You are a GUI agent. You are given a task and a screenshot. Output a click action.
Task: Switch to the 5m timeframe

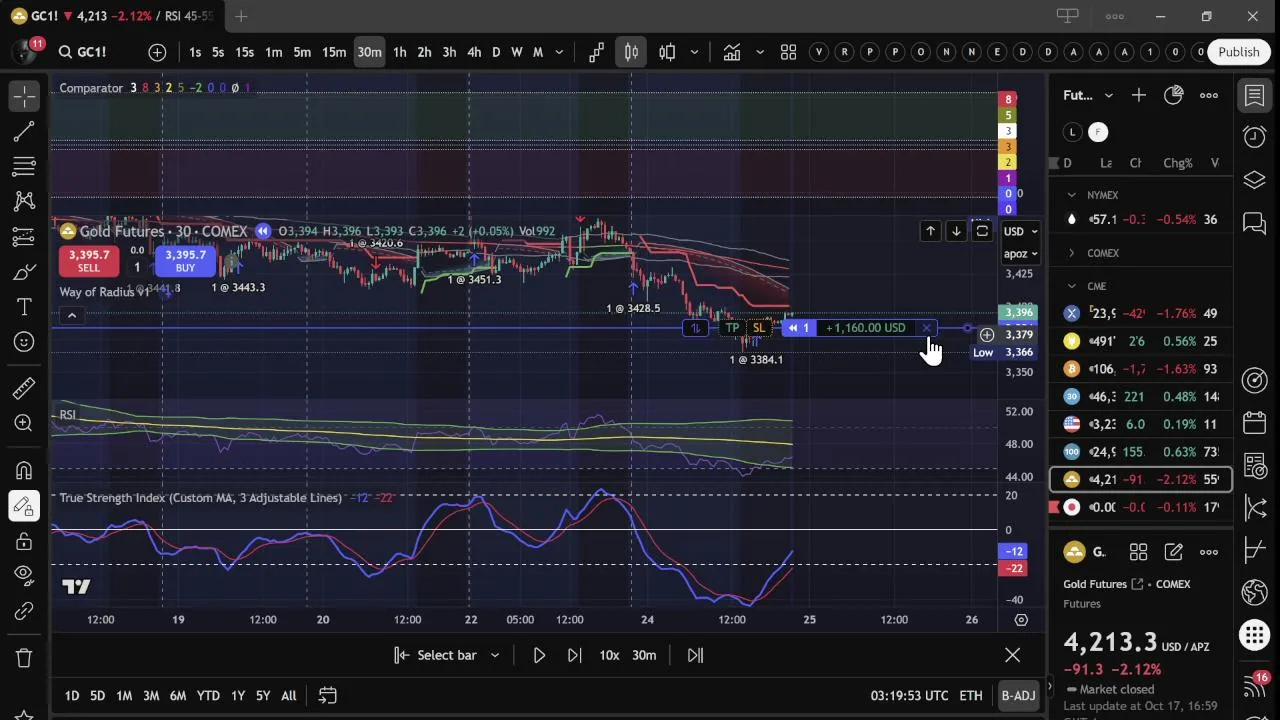coord(302,52)
